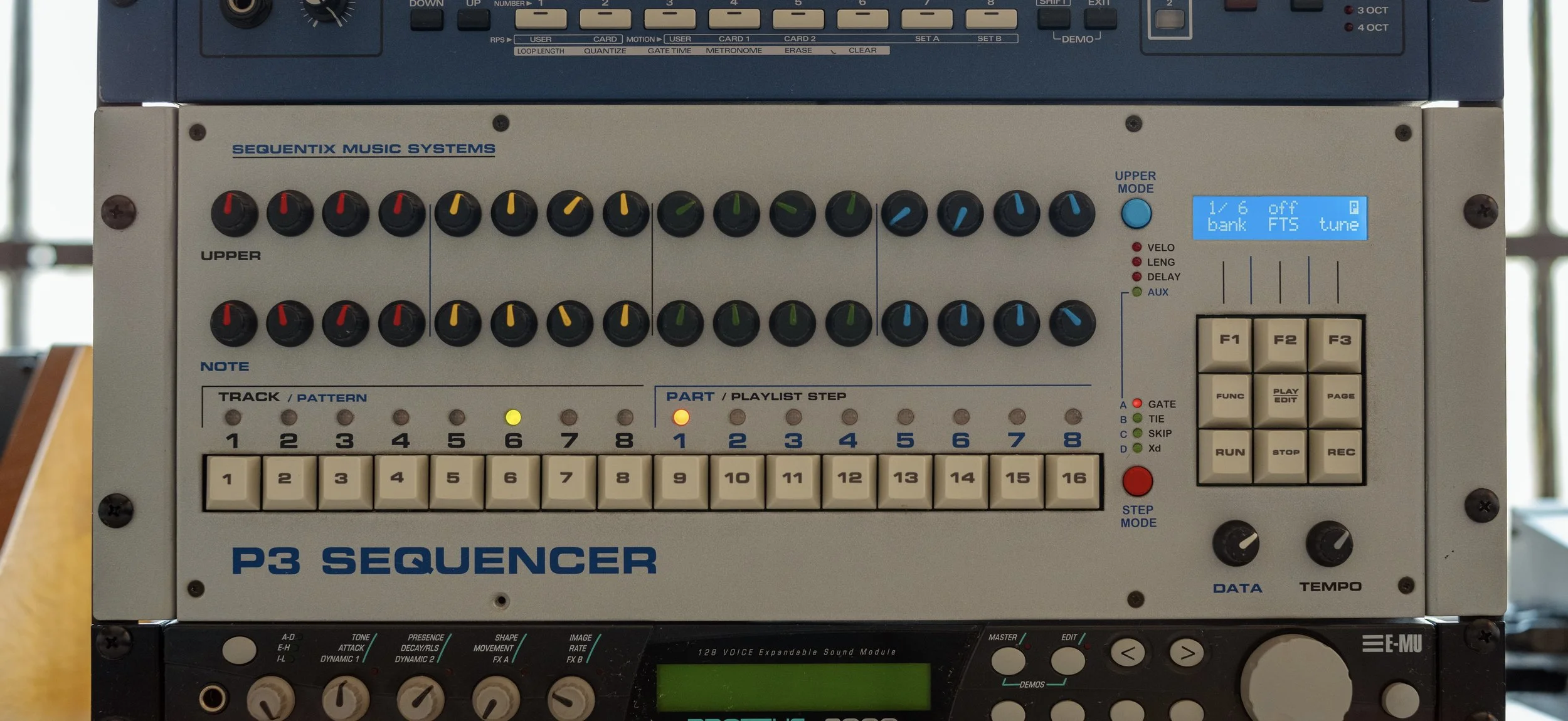Touch the first blue UPPER row knob
Image resolution: width=1568 pixels, height=721 pixels.
coord(904,213)
